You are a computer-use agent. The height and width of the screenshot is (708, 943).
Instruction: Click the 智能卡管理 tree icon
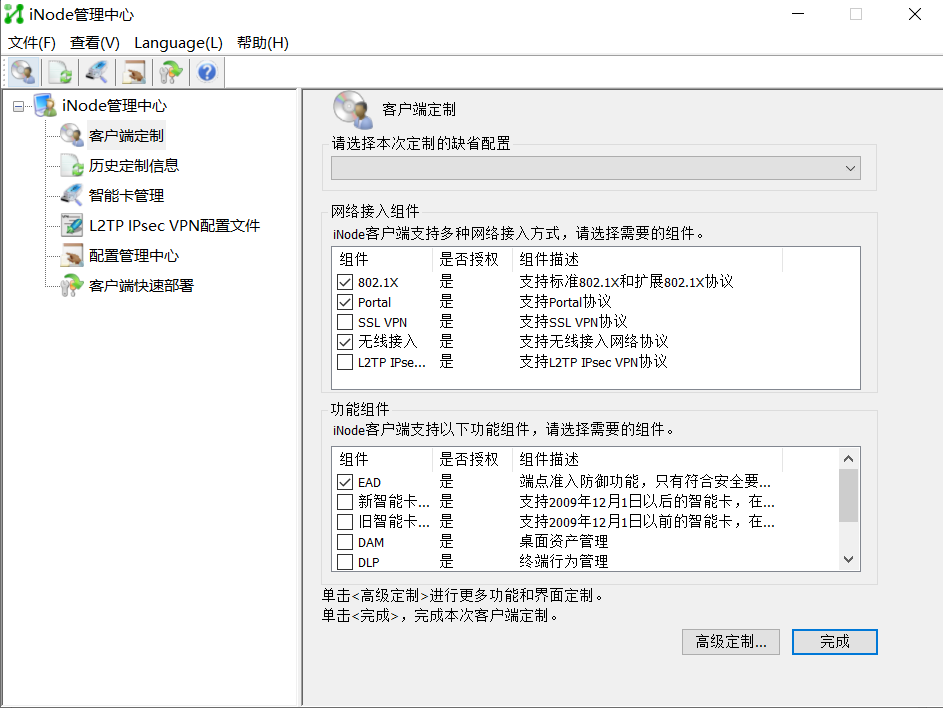click(72, 195)
